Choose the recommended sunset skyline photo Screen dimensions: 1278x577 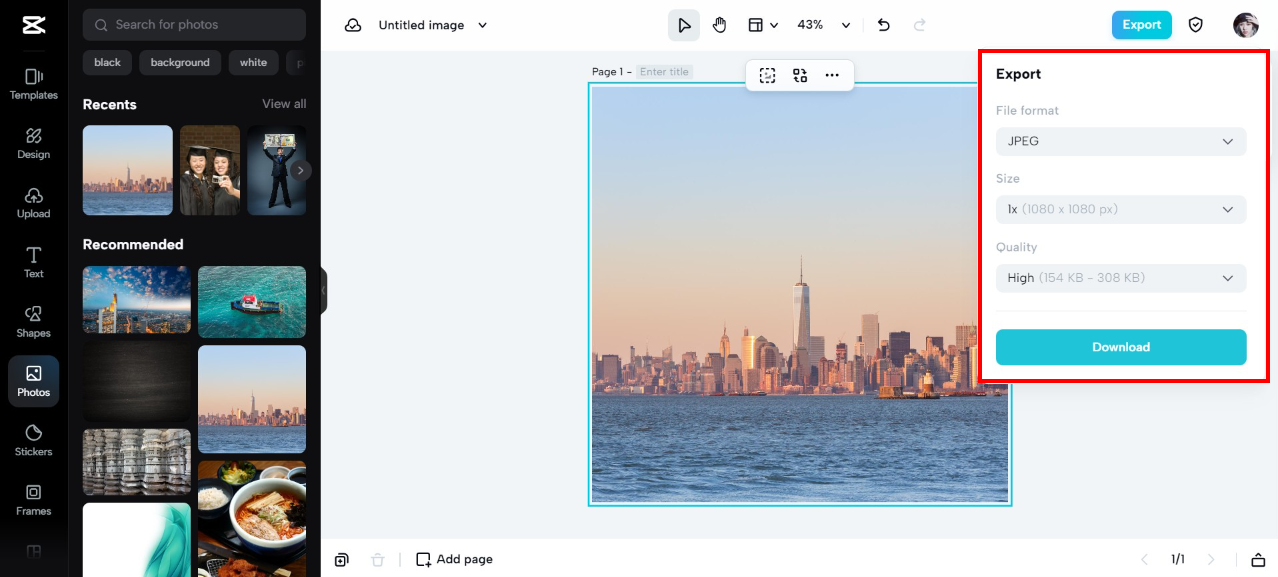click(x=252, y=399)
